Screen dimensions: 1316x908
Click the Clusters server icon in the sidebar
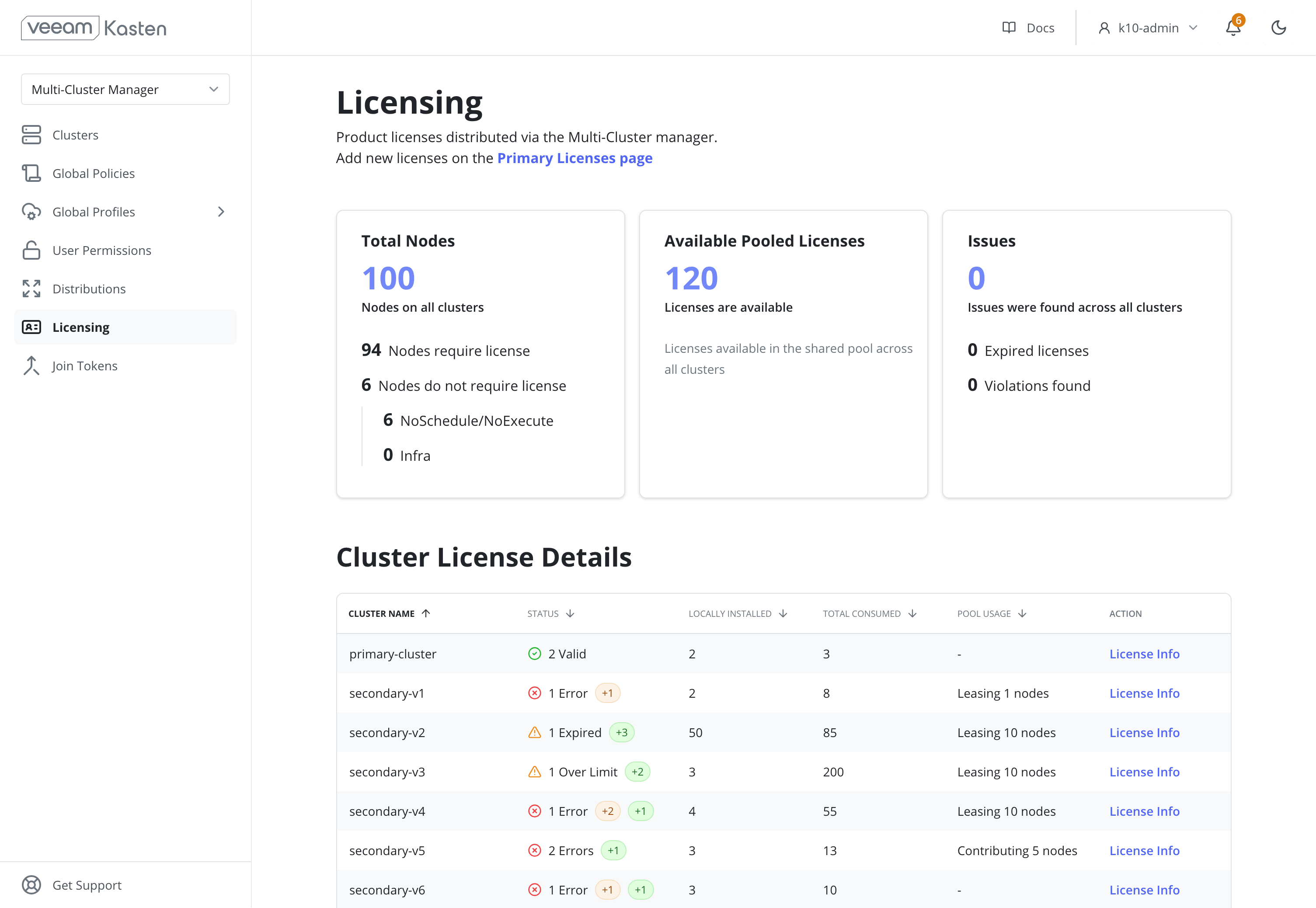coord(31,135)
